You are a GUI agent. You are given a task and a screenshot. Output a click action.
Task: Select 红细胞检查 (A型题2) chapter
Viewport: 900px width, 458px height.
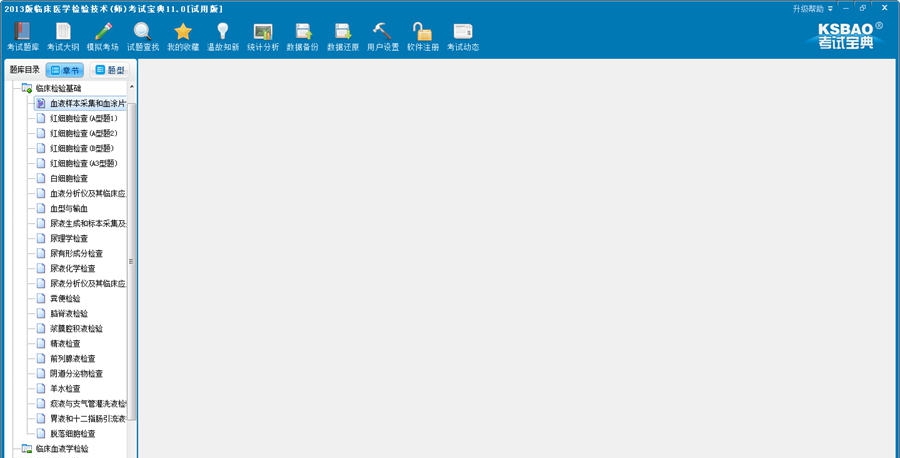coord(77,133)
